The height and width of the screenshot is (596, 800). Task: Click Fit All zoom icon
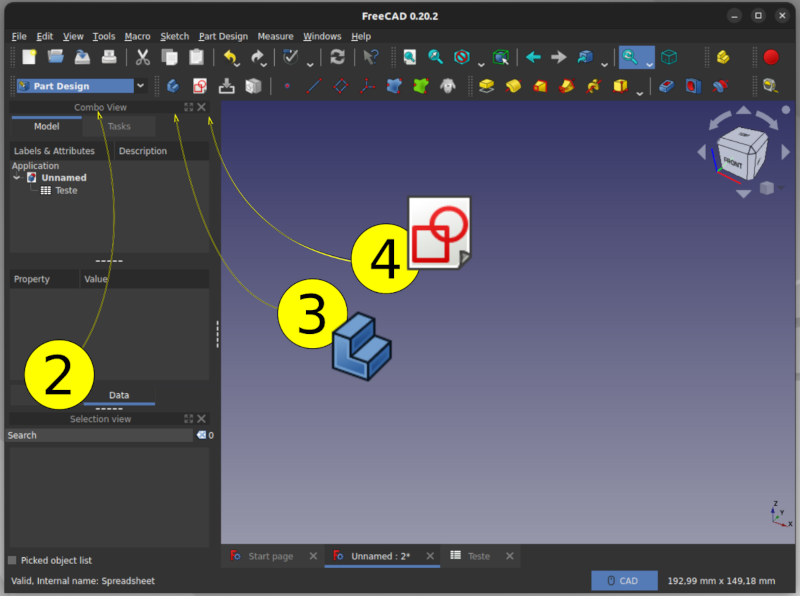point(410,57)
